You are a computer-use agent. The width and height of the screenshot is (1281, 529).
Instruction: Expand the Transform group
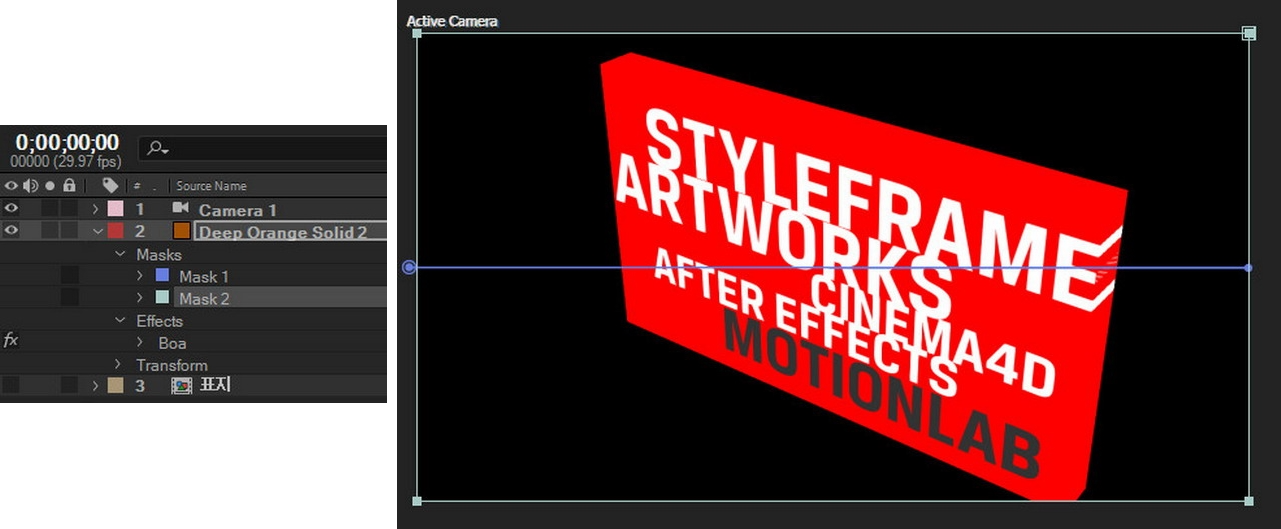point(118,365)
